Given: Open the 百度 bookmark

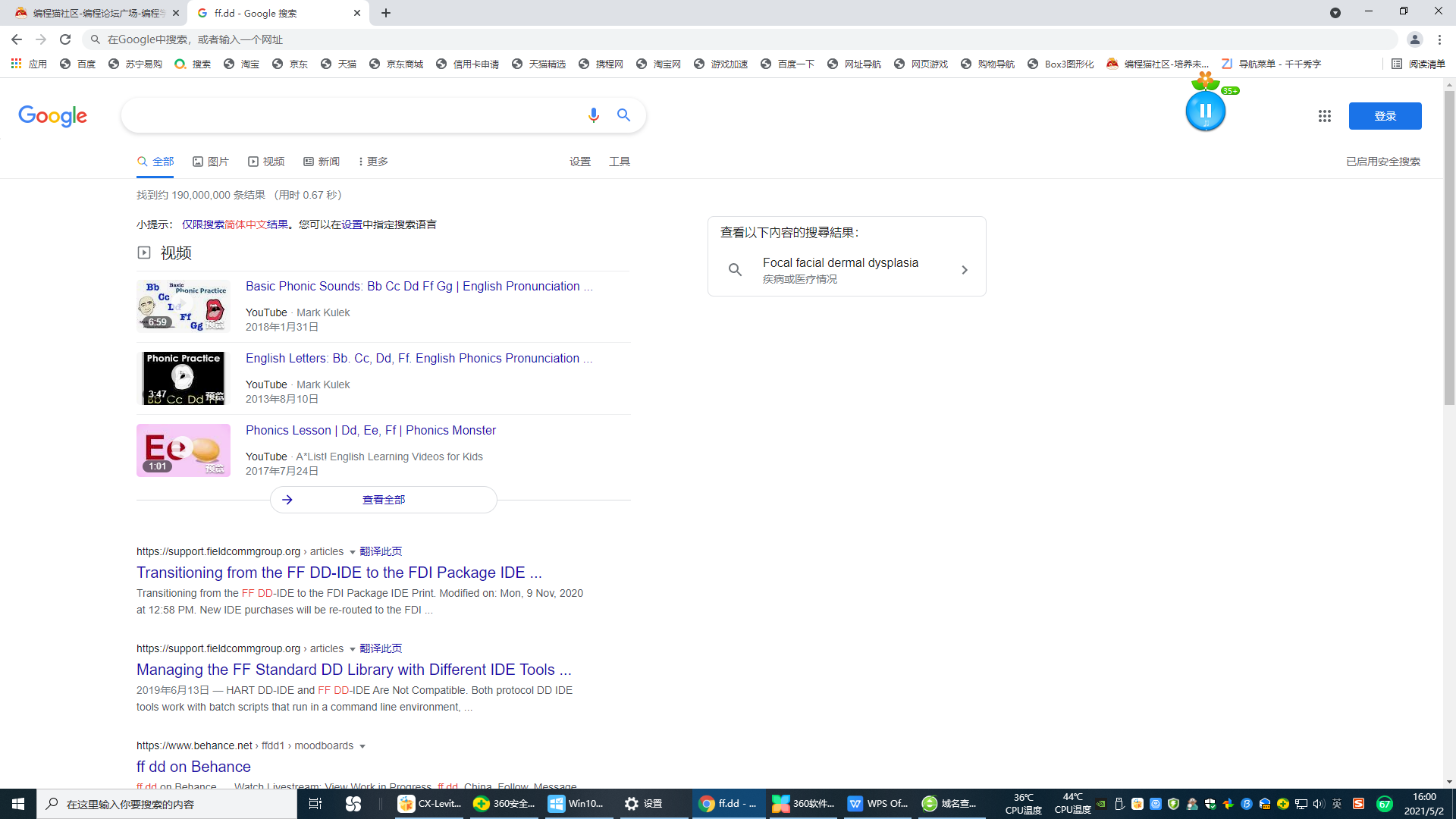Looking at the screenshot, I should (78, 64).
